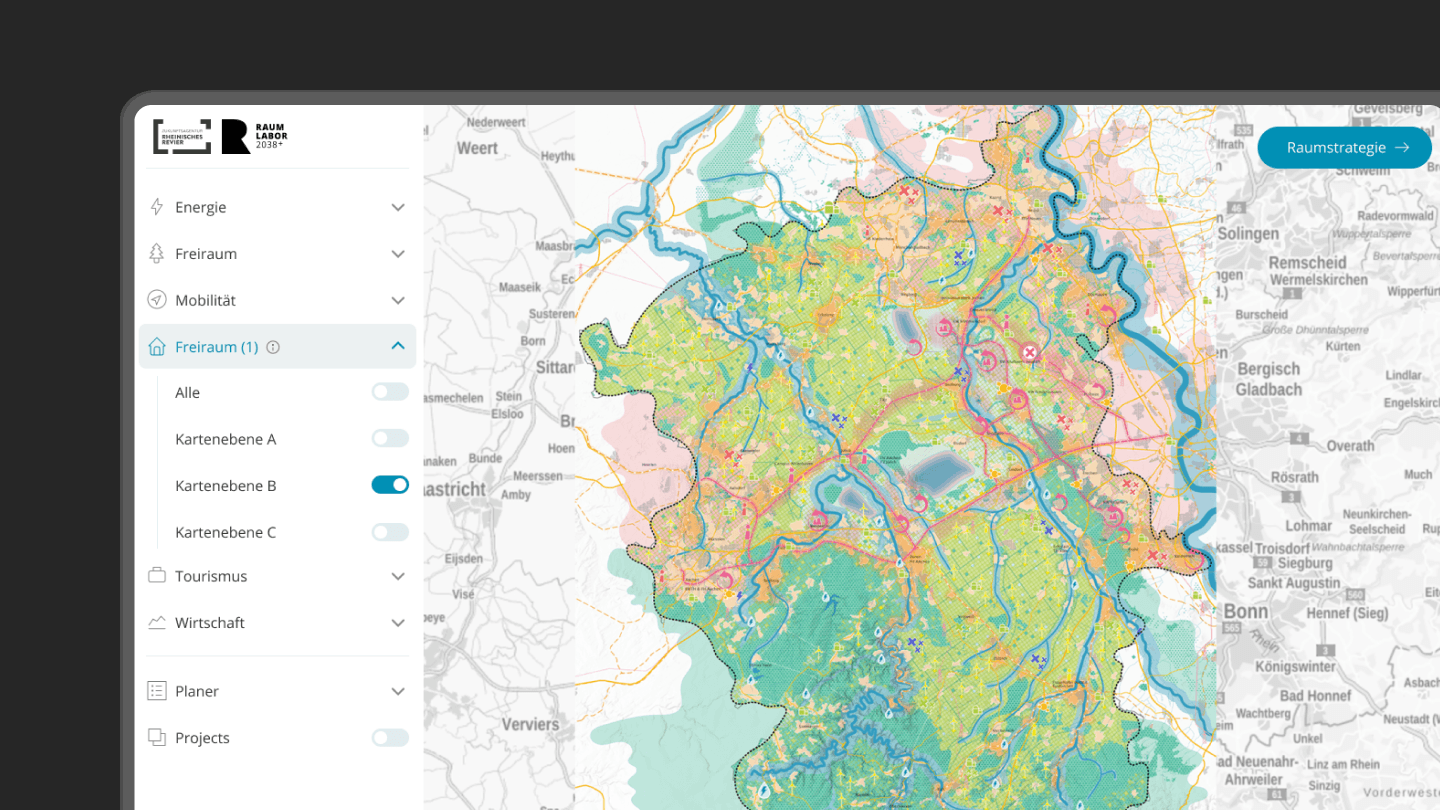
Task: Click Weert on the map
Action: [478, 148]
